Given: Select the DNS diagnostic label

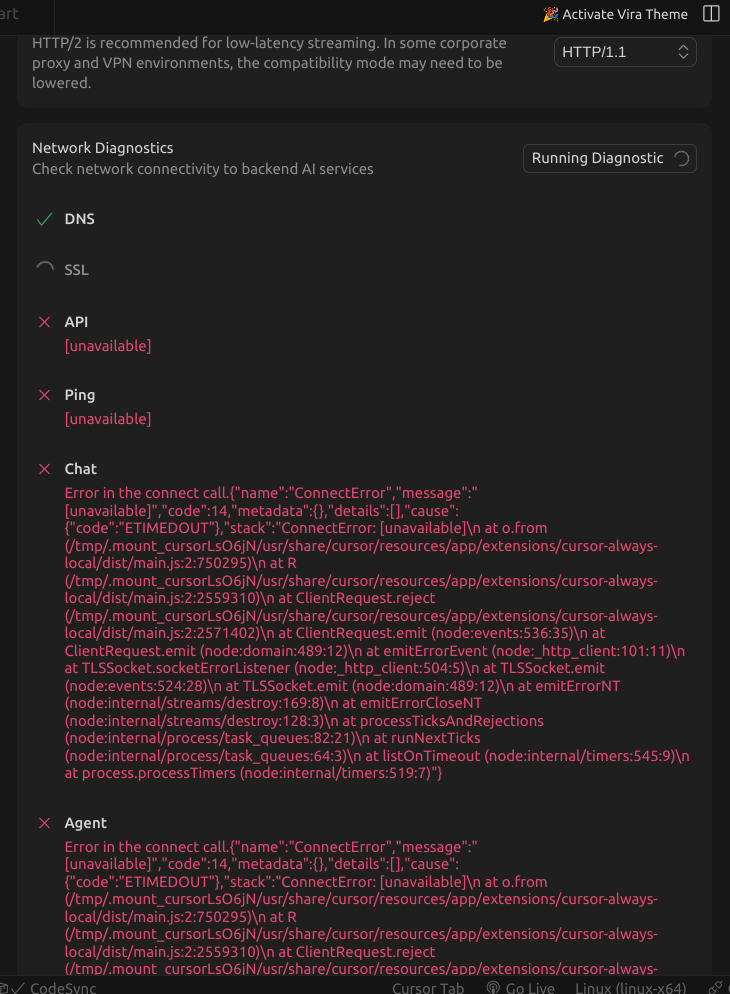Looking at the screenshot, I should pyautogui.click(x=80, y=219).
